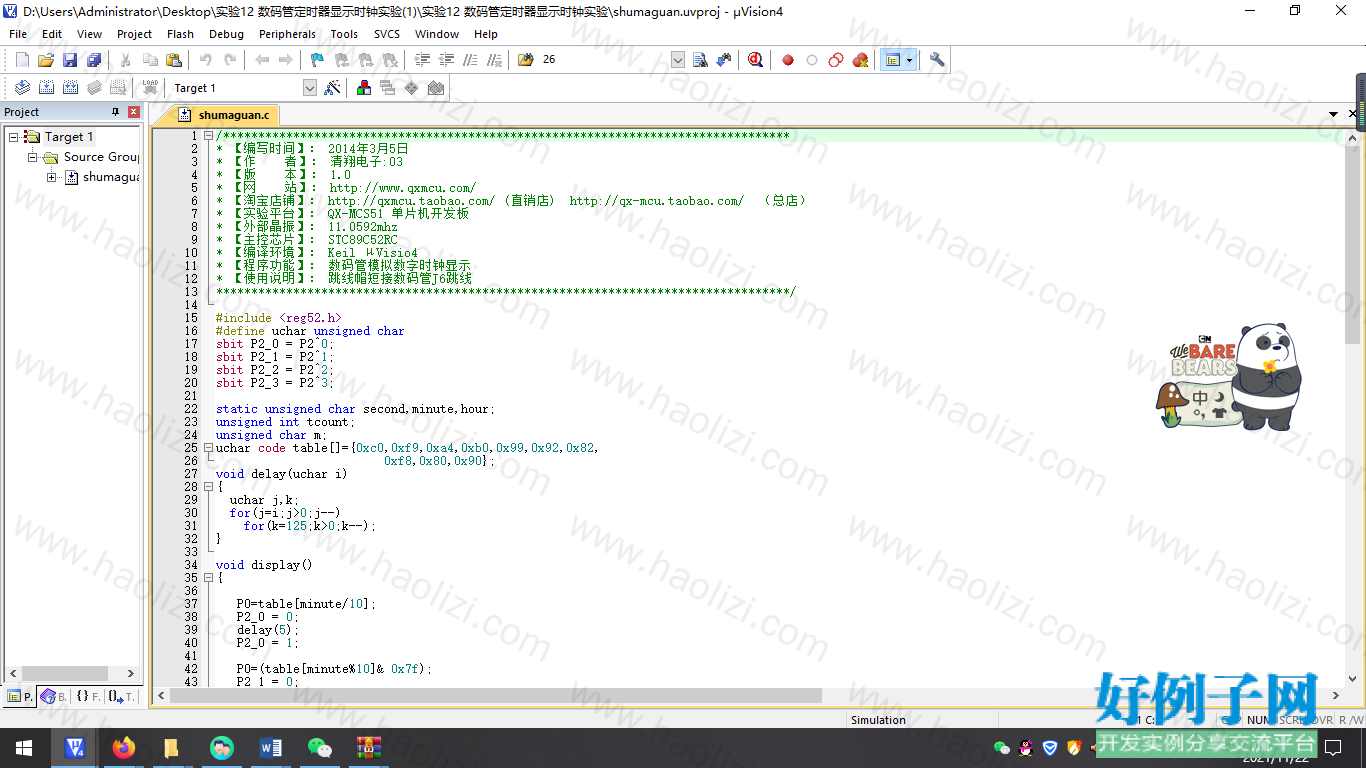Click editor vertical scrollbar thumb
This screenshot has width=1366, height=768.
(1353, 245)
